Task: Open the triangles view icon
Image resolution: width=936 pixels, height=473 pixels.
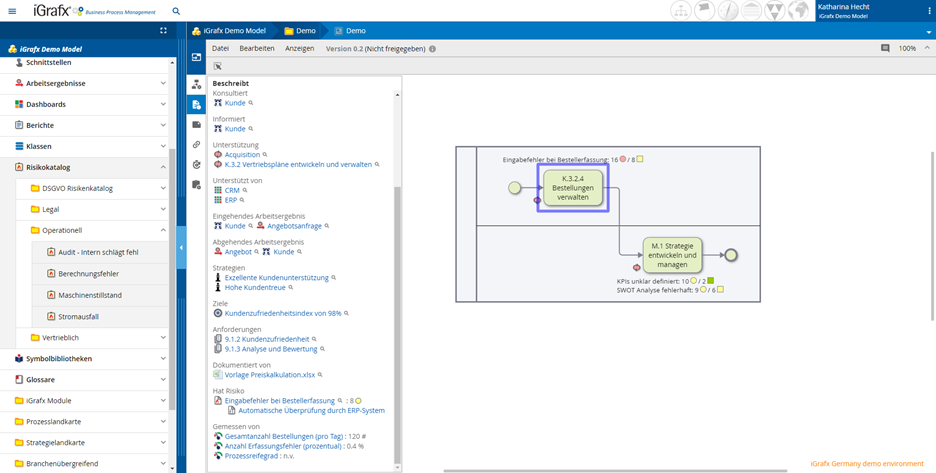Action: 775,11
